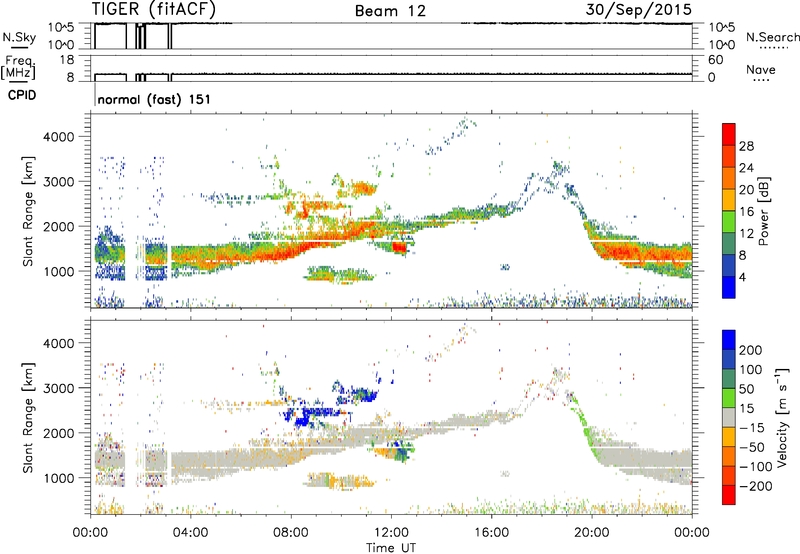Click the 'Velocity [m s-1]' colorbar label

[x=782, y=417]
